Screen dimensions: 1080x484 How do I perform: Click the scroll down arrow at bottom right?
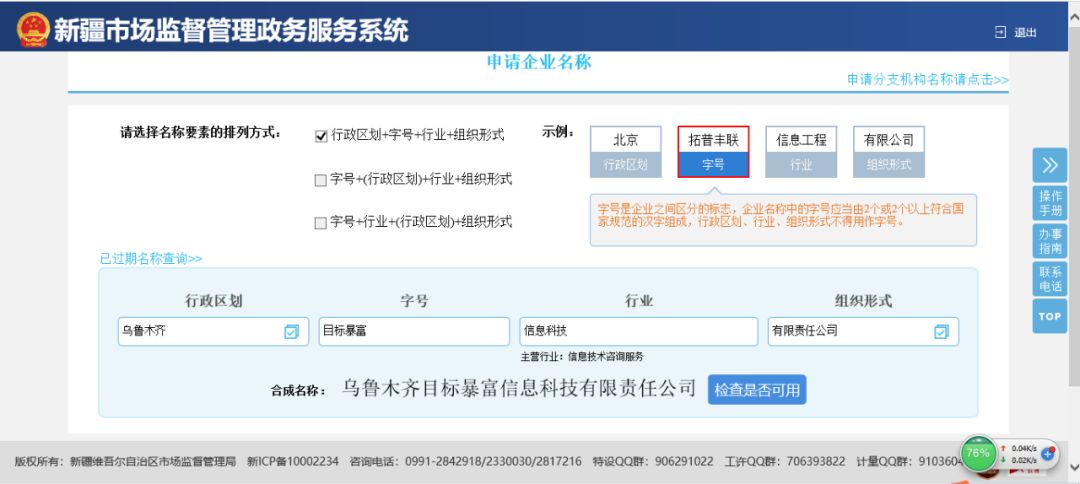pos(1073,466)
